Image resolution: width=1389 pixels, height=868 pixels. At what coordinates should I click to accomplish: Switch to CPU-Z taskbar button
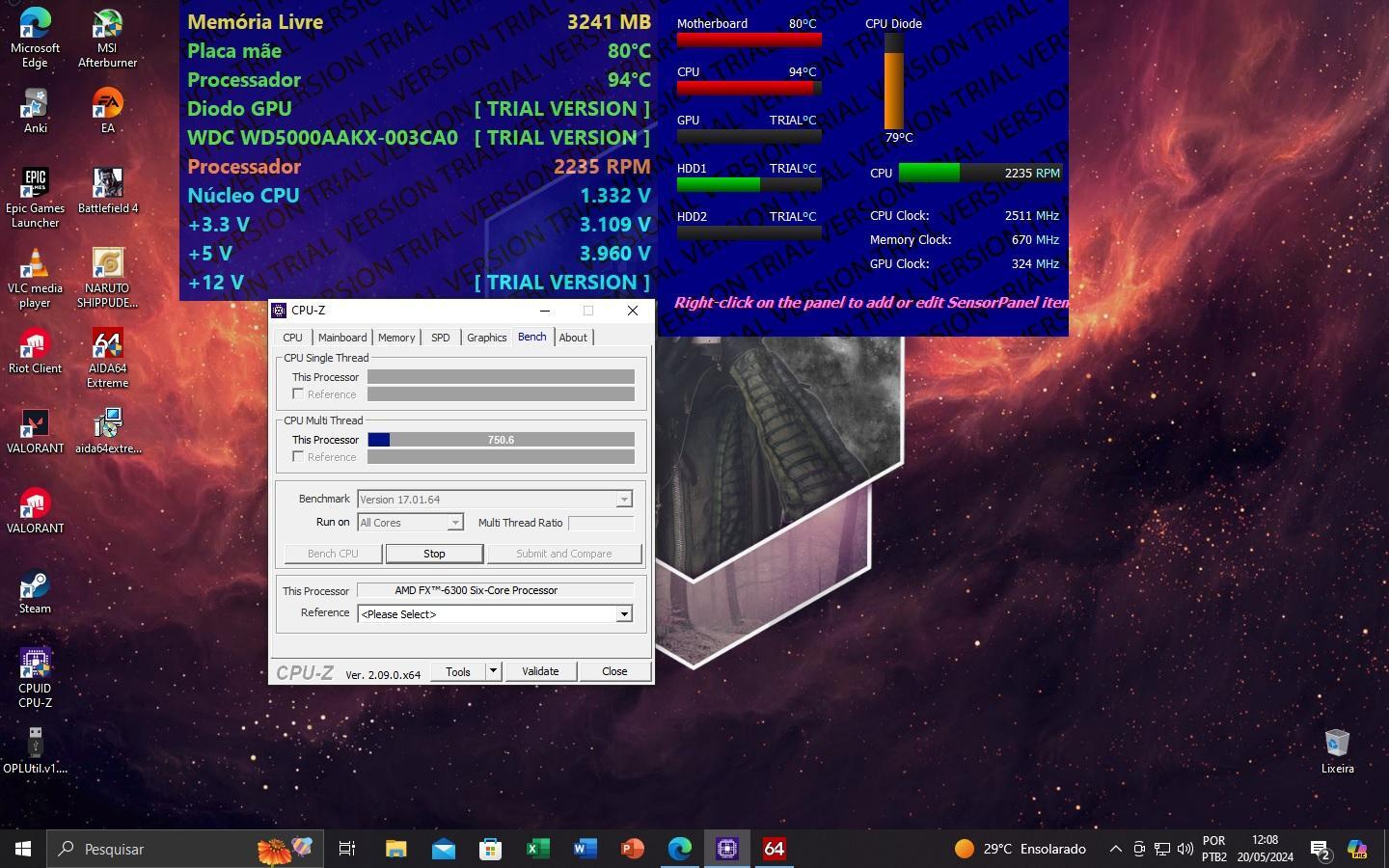point(726,849)
